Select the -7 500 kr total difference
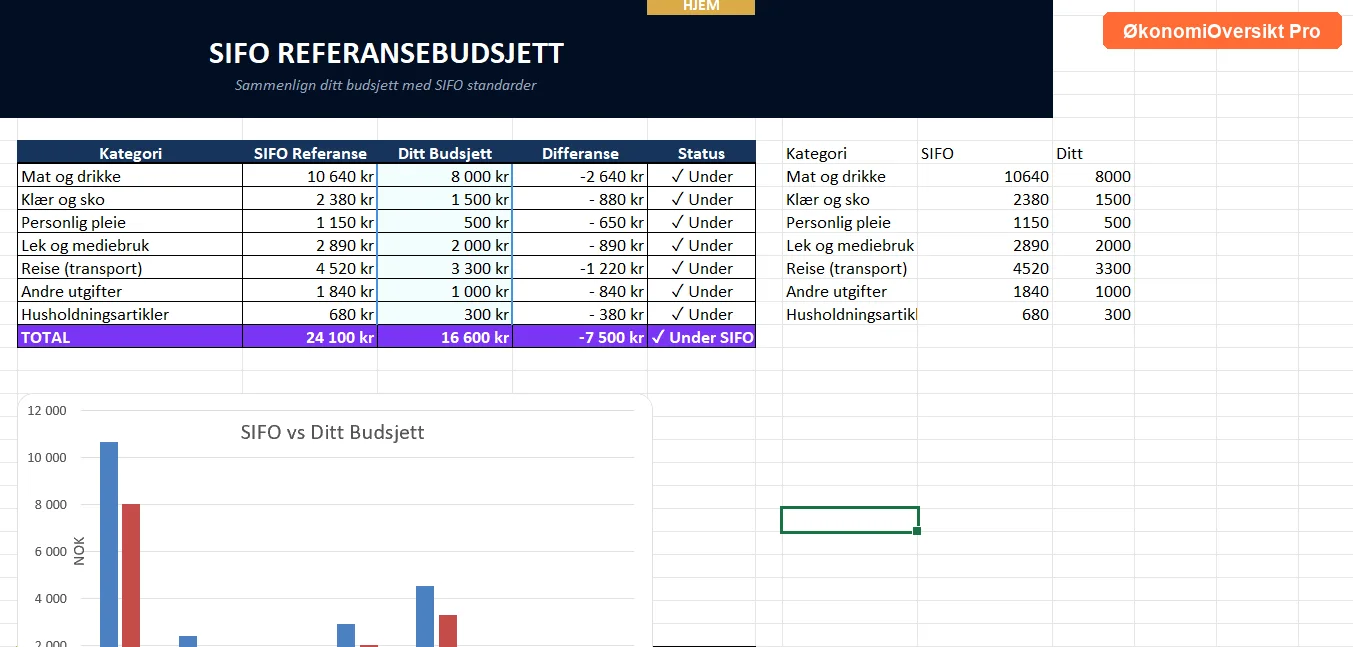This screenshot has width=1353, height=647. tap(580, 337)
